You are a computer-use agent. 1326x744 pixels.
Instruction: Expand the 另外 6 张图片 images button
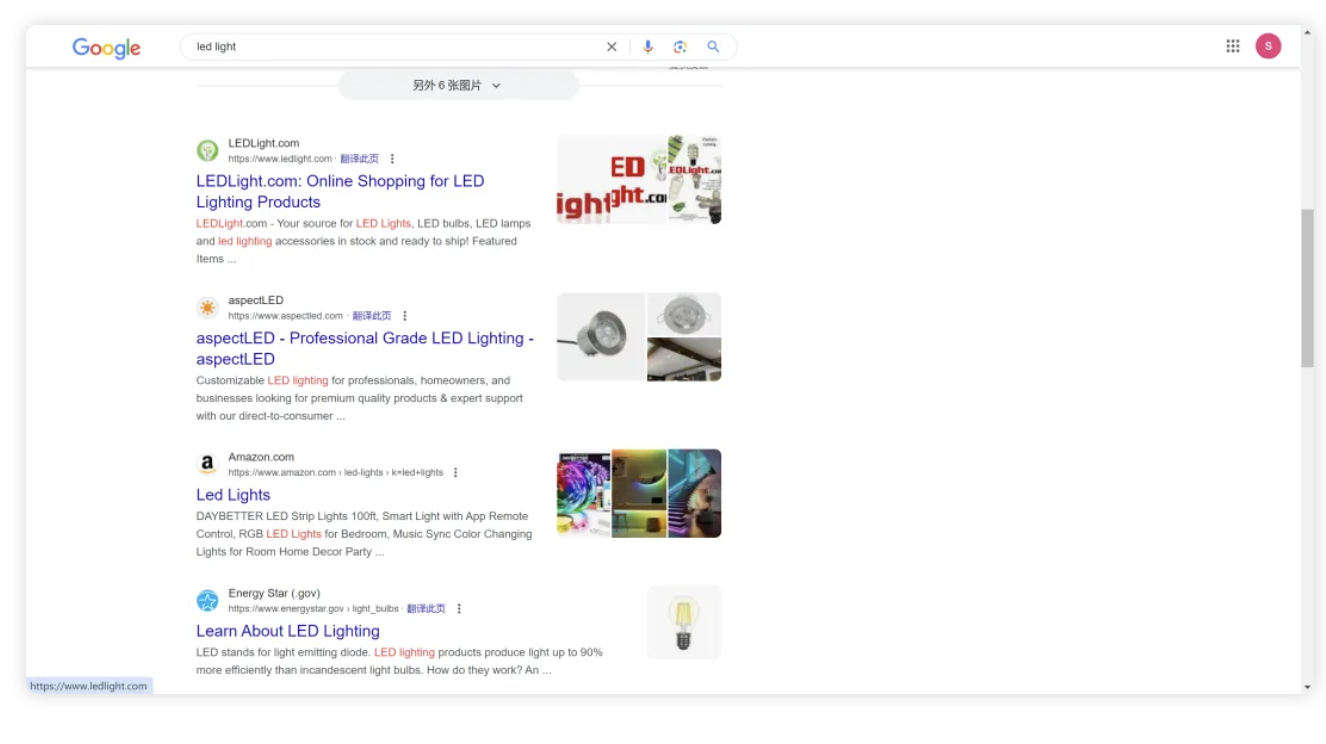click(x=458, y=86)
